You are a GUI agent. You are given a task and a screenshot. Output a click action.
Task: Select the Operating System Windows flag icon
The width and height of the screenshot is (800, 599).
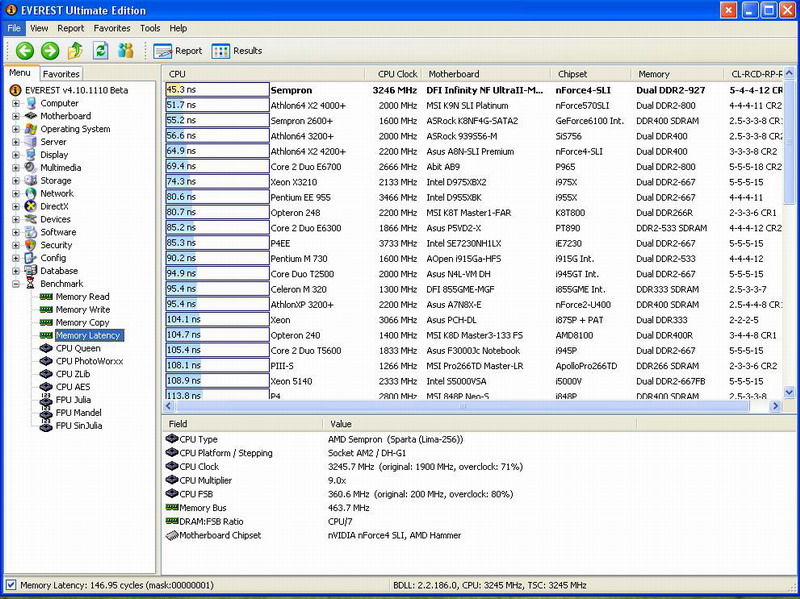click(x=31, y=129)
